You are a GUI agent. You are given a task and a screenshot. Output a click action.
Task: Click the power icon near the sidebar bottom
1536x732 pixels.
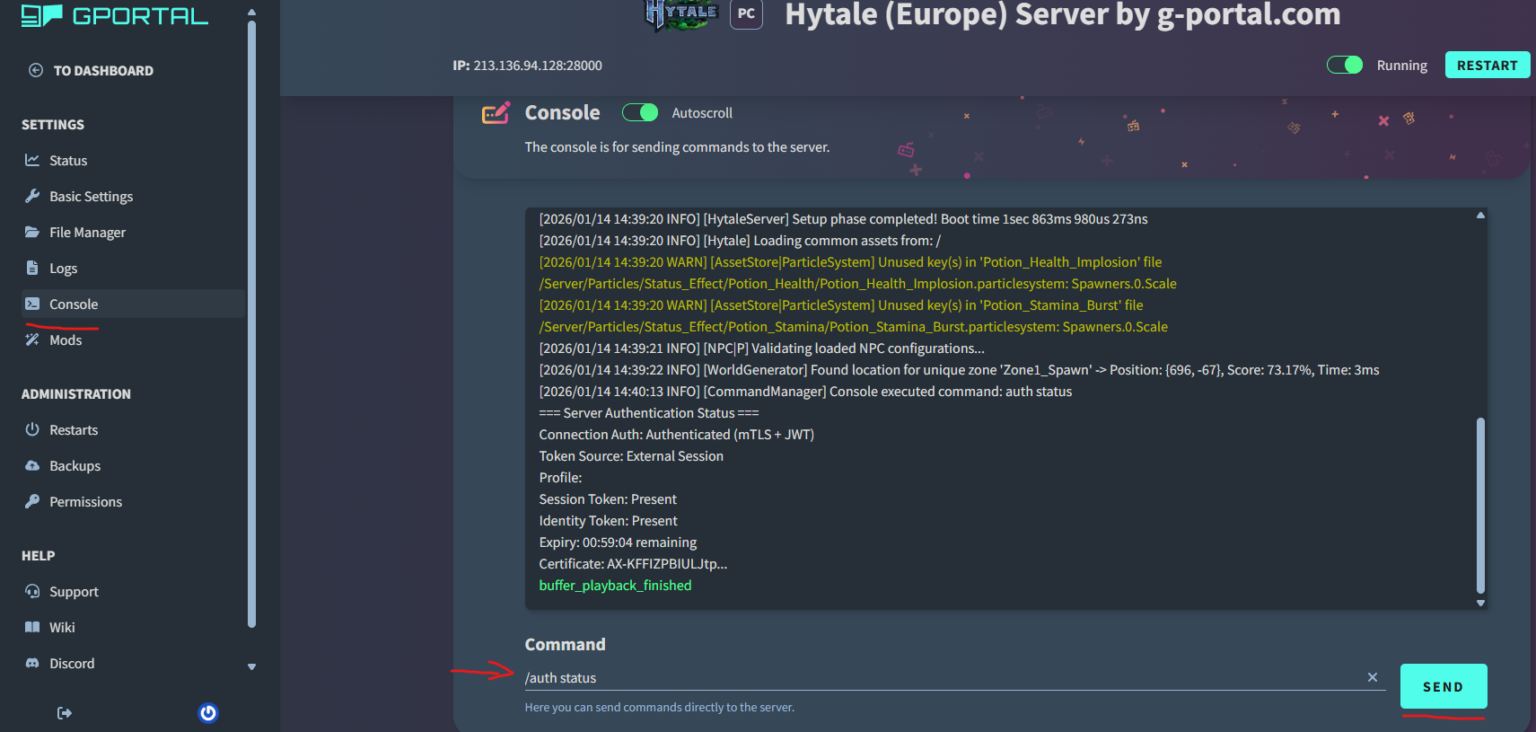tap(208, 713)
